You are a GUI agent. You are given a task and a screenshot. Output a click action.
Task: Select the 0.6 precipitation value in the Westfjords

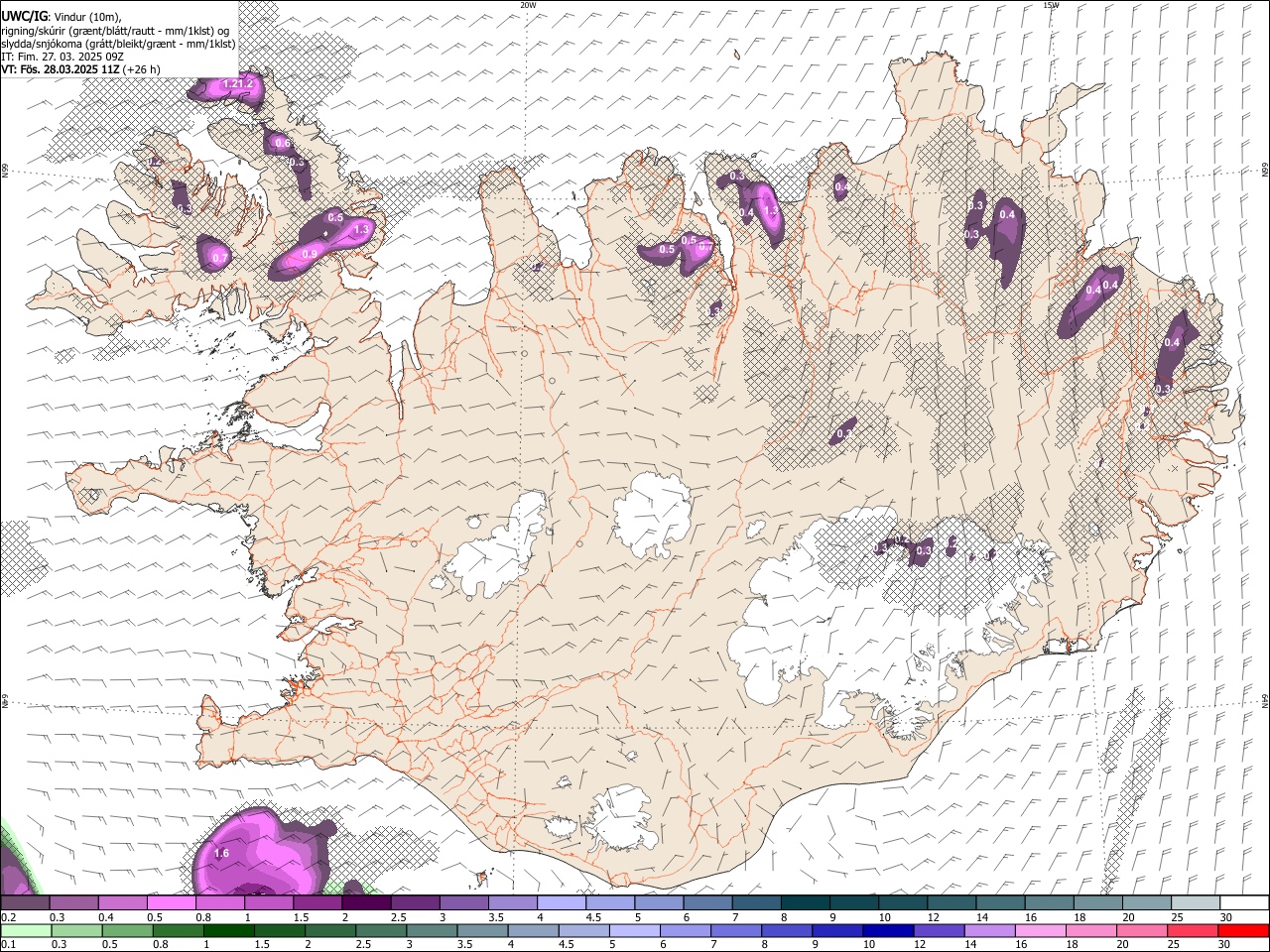[283, 144]
